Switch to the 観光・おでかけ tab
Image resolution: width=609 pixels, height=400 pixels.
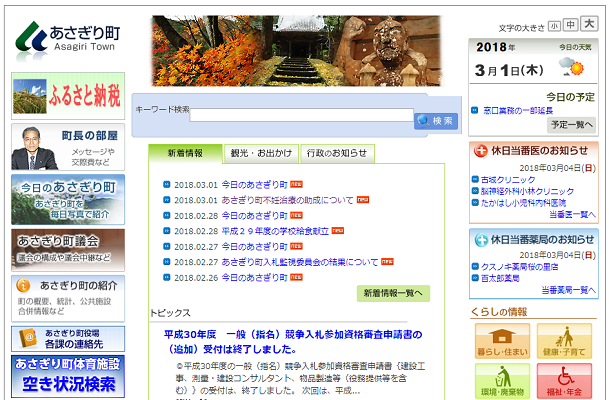pyautogui.click(x=261, y=153)
